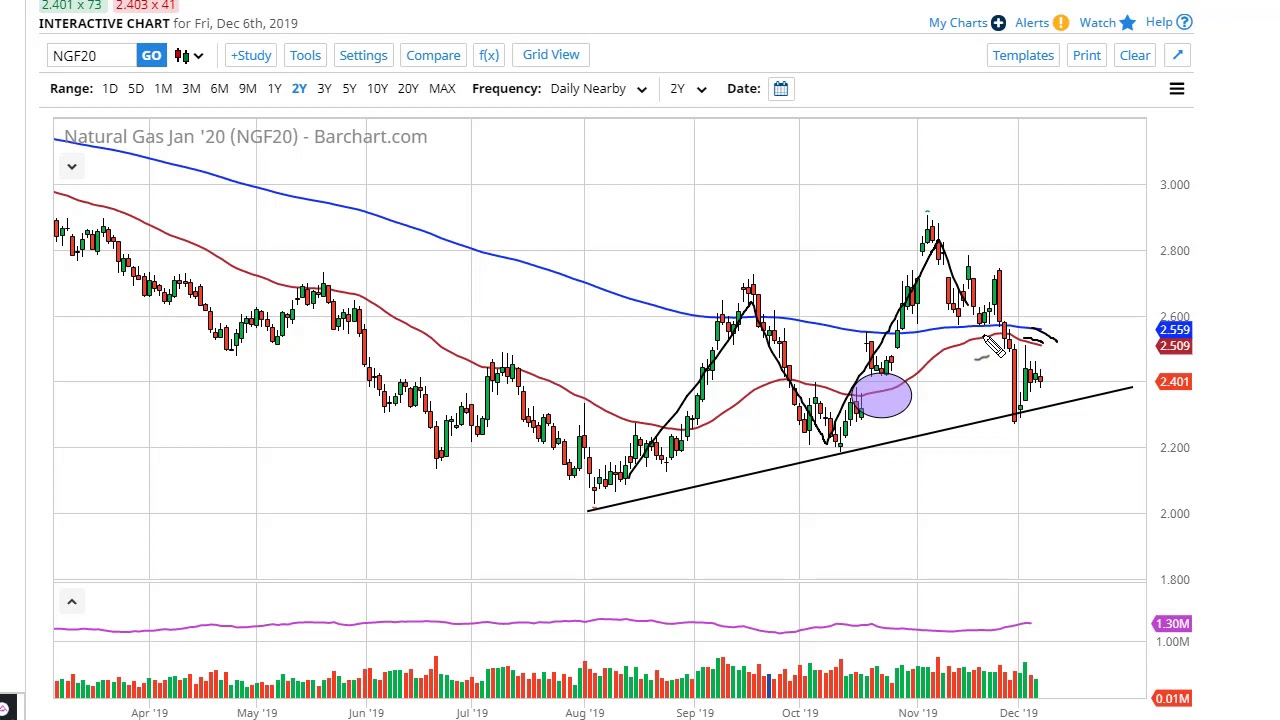Open the chart type candlestick dropdown

coord(188,55)
